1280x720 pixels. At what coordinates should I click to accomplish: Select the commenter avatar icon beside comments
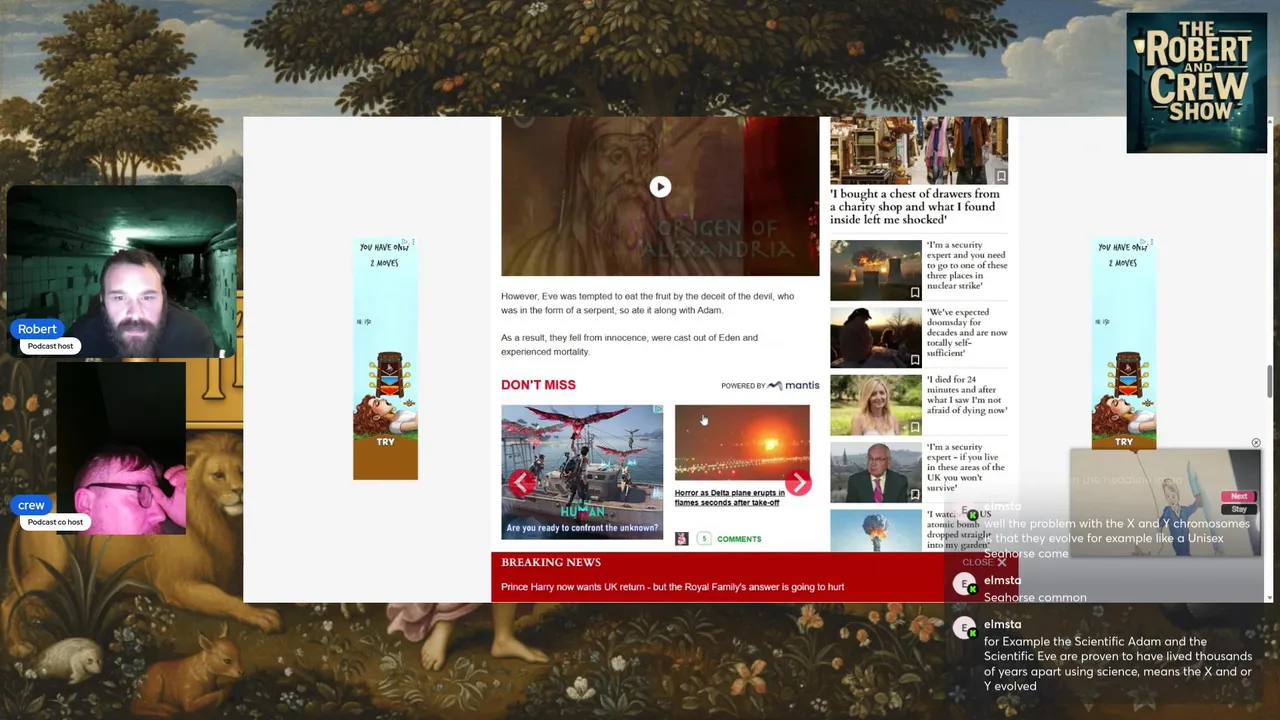tap(682, 539)
